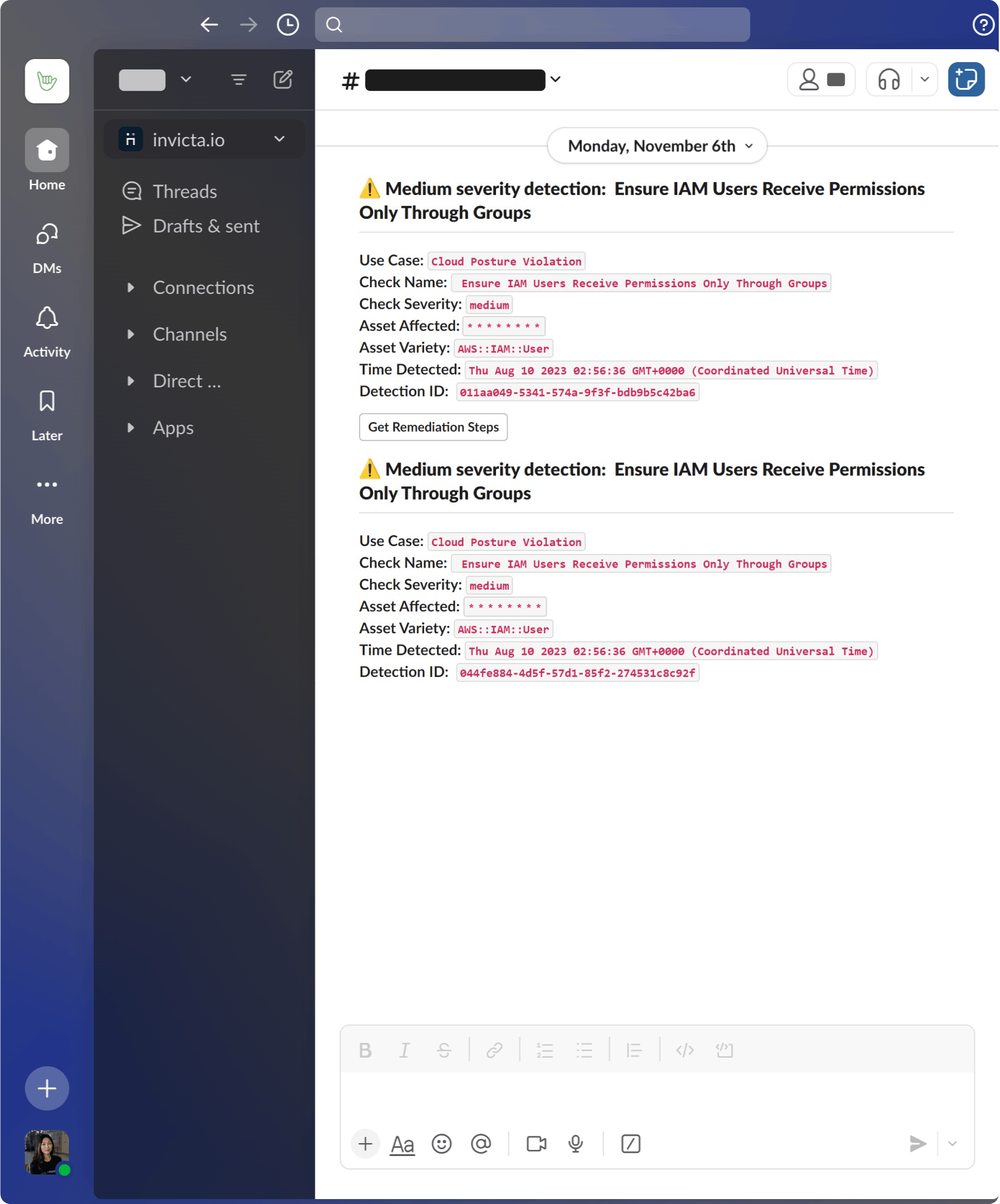Open attachments with composer plus button

(365, 1144)
